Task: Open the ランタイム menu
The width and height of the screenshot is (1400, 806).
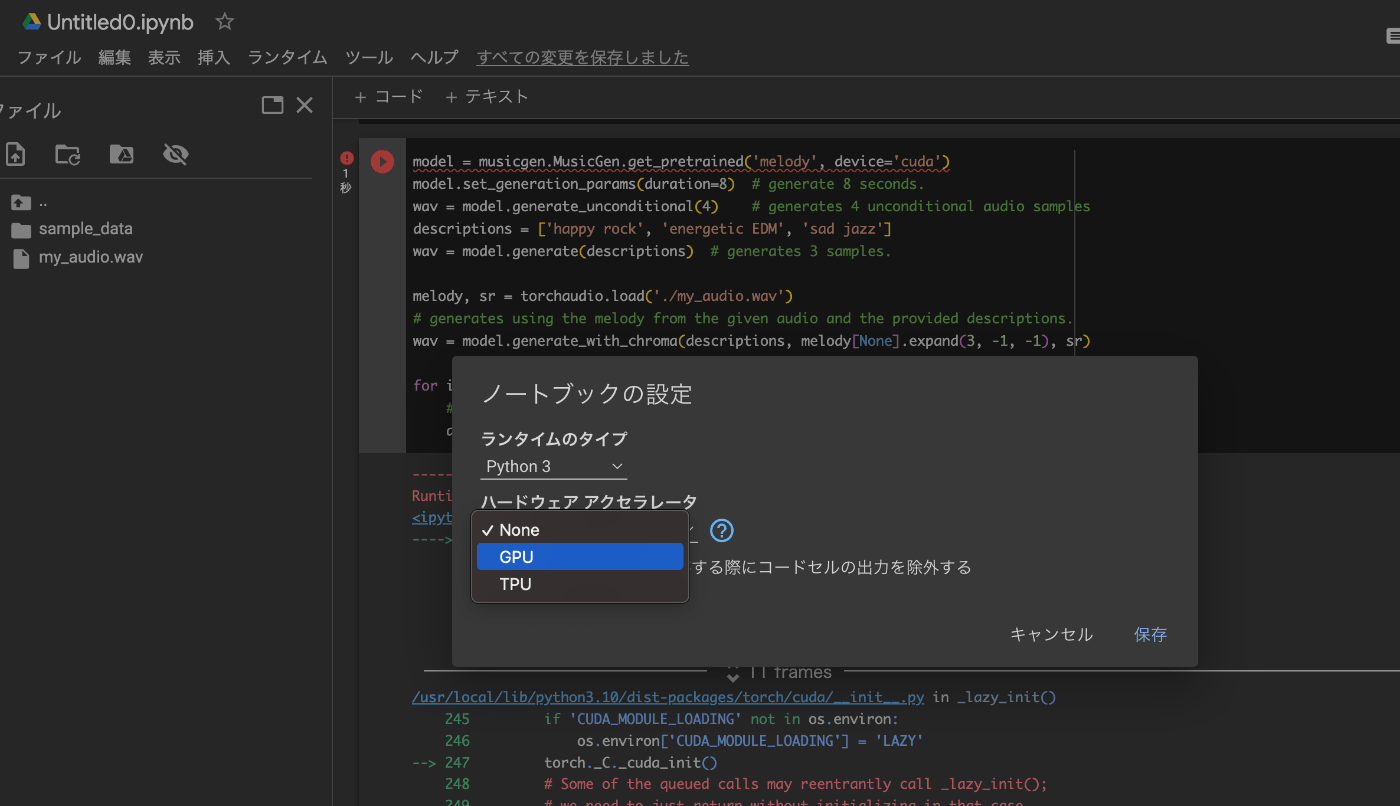Action: click(x=288, y=58)
